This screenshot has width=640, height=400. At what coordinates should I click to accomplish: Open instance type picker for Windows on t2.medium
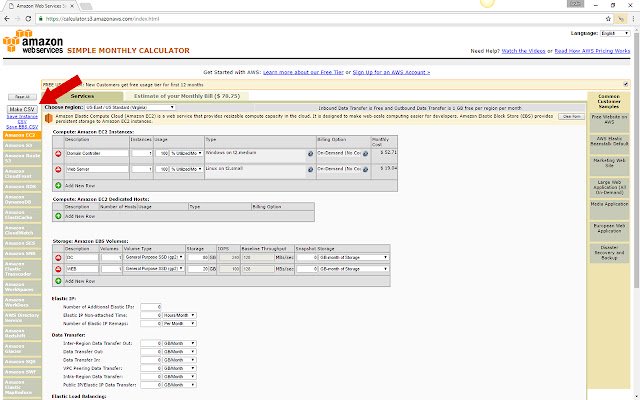(310, 154)
